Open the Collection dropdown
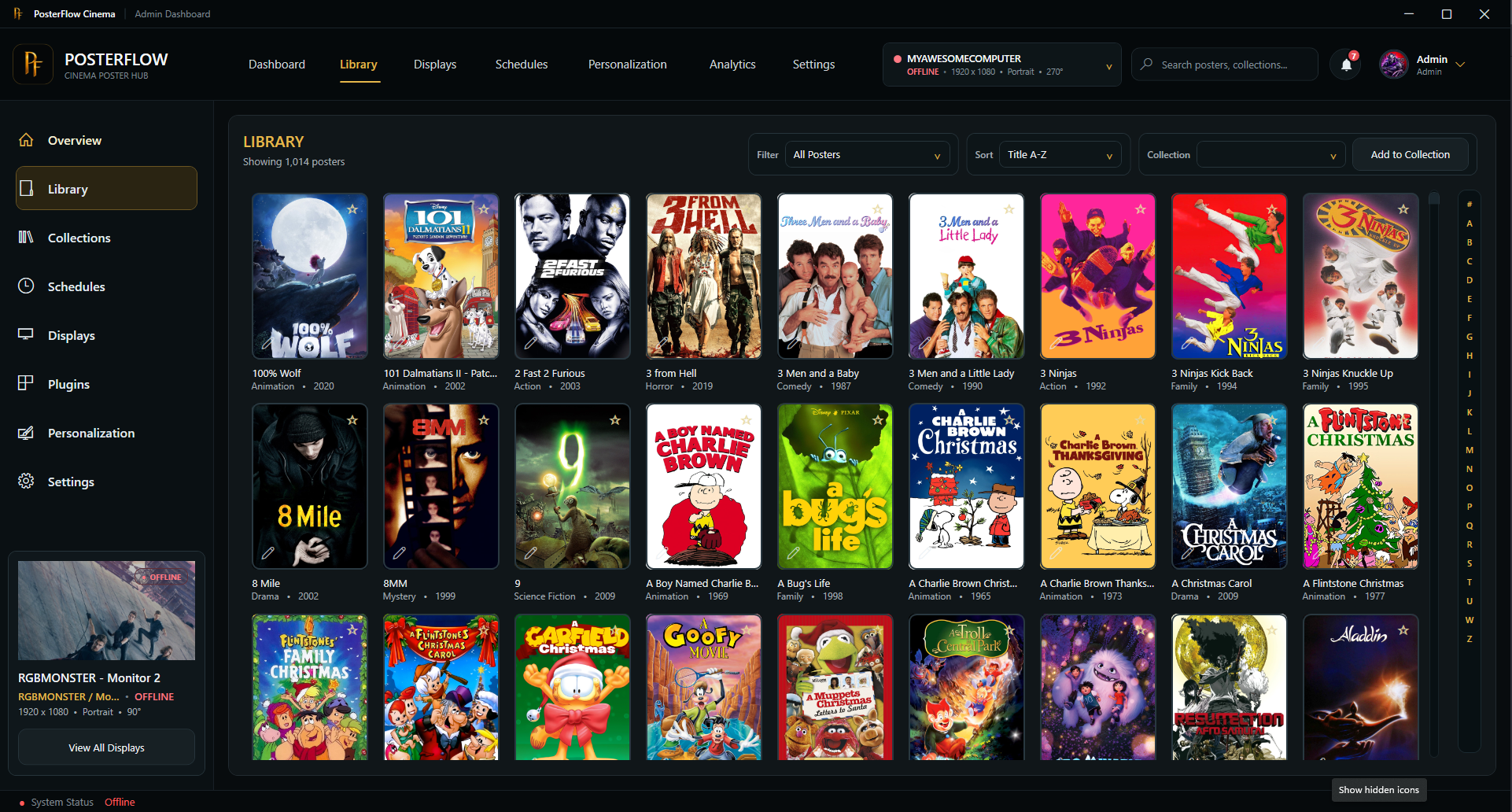Image resolution: width=1512 pixels, height=812 pixels. [1270, 155]
